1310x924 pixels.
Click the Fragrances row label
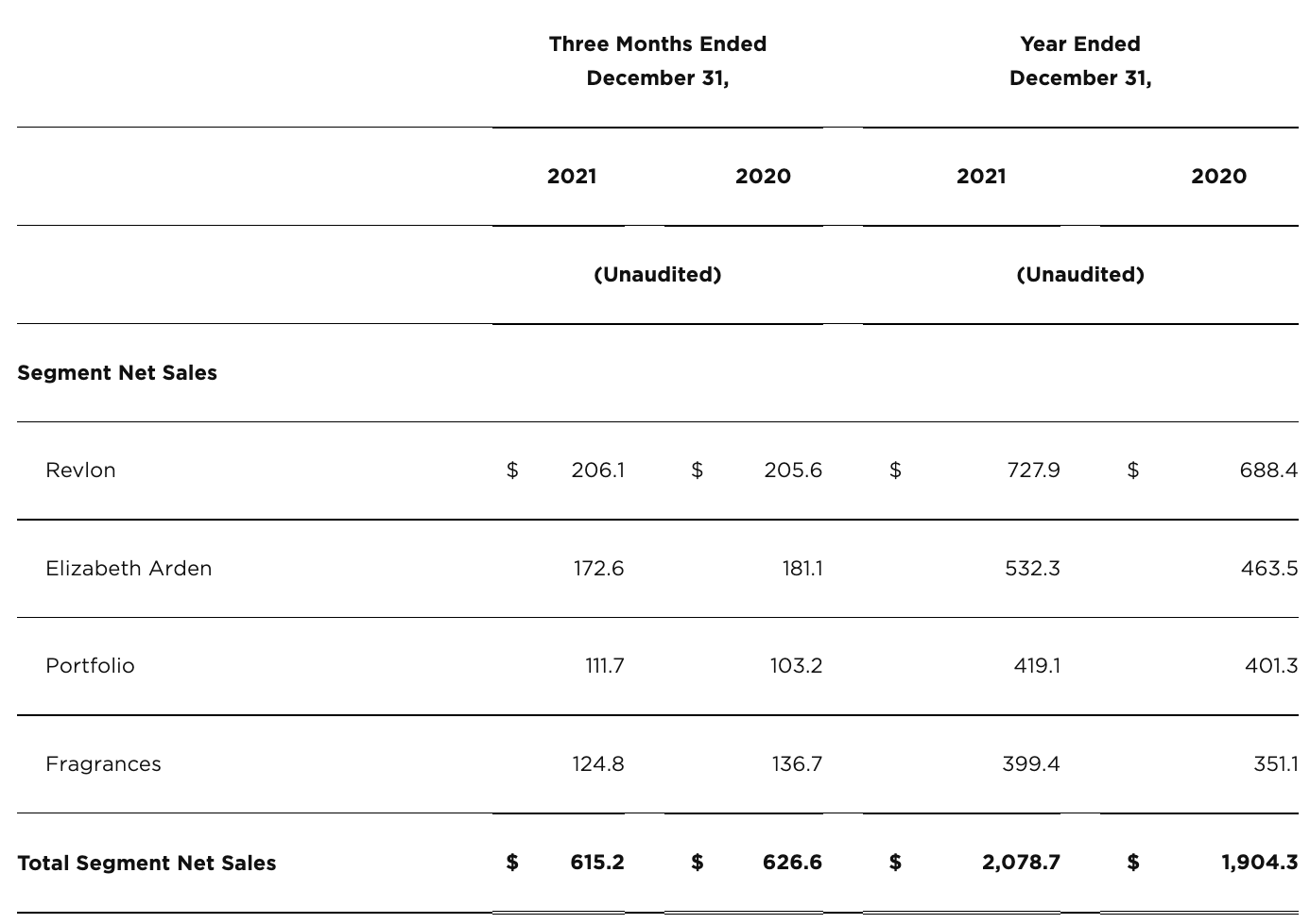click(x=103, y=764)
